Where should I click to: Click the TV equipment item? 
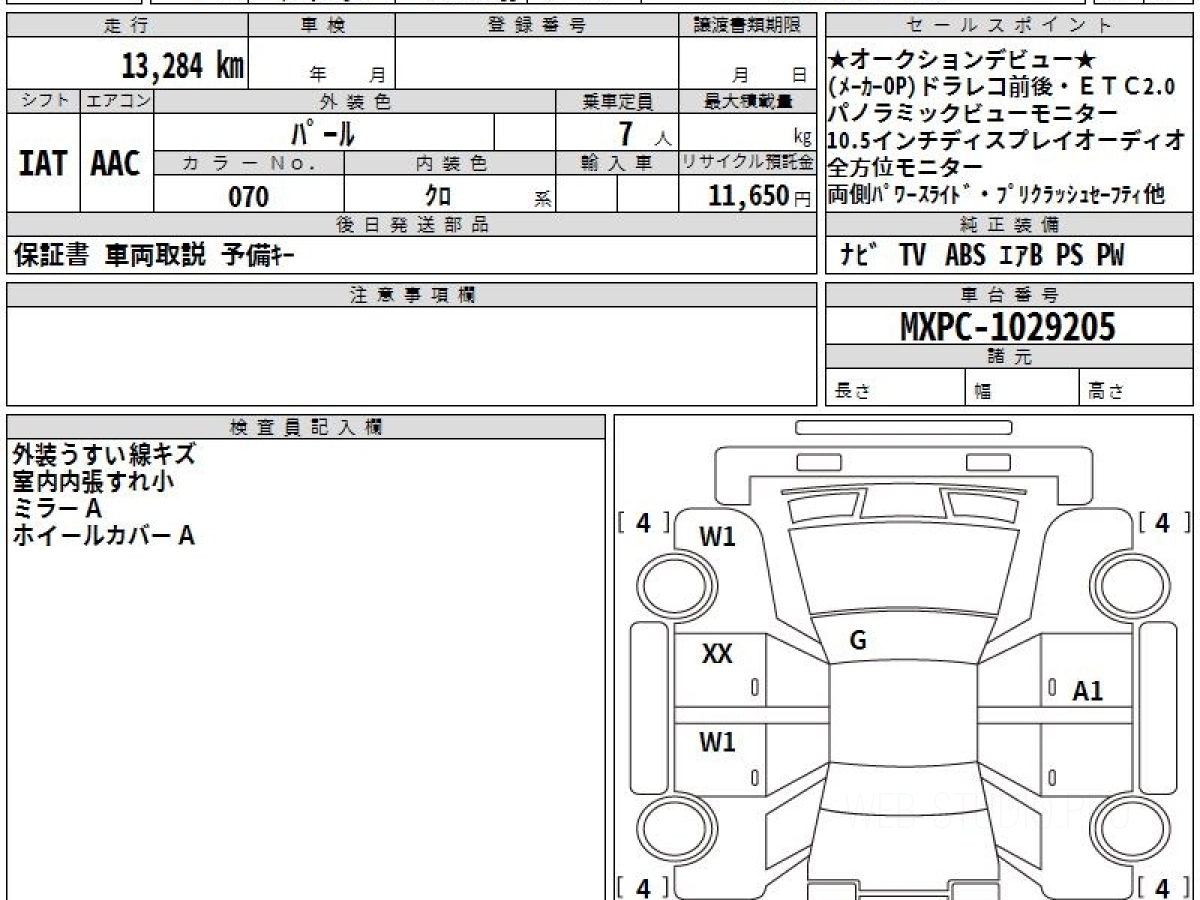(x=912, y=256)
